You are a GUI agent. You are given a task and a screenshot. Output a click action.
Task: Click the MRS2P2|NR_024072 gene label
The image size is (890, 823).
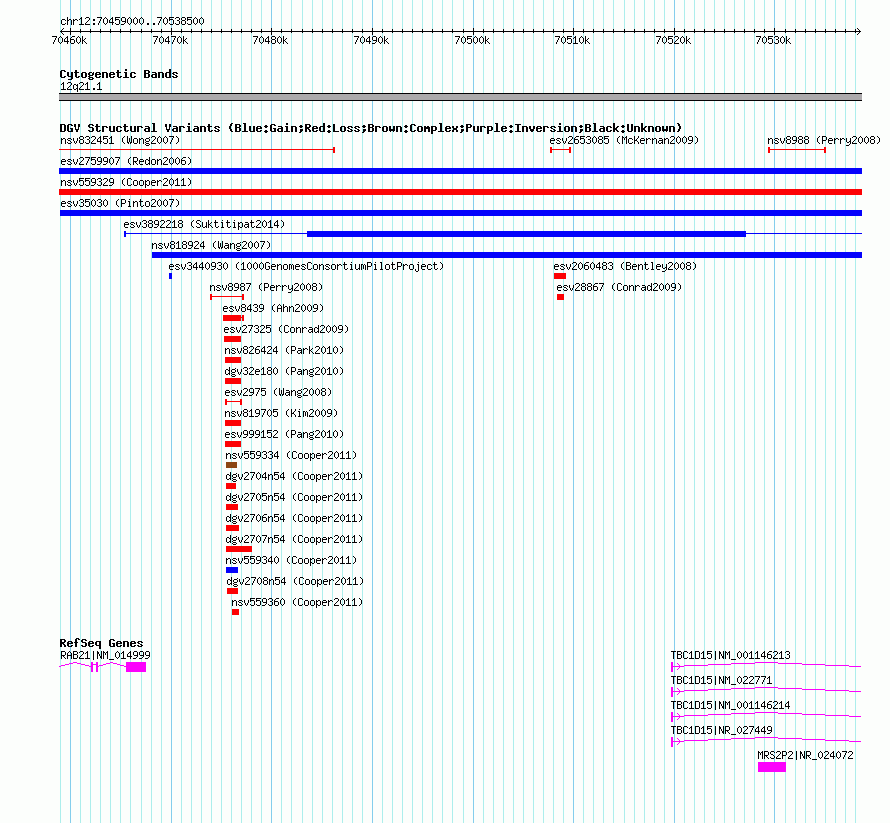[x=805, y=755]
